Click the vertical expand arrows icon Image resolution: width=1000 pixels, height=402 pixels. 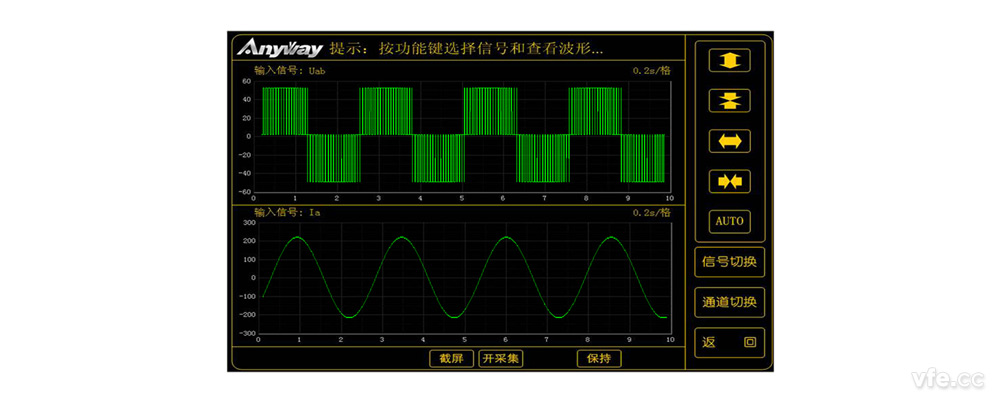729,61
